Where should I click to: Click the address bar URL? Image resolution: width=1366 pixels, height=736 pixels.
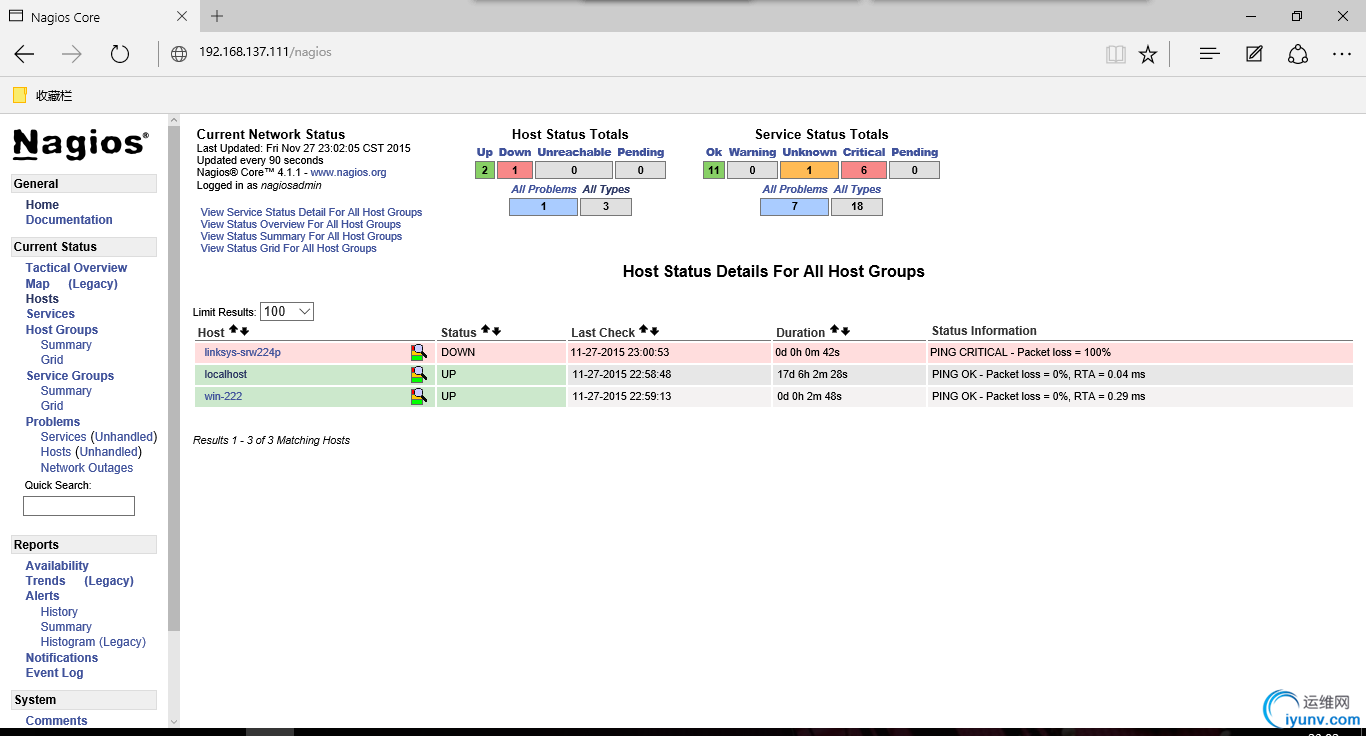pos(265,52)
